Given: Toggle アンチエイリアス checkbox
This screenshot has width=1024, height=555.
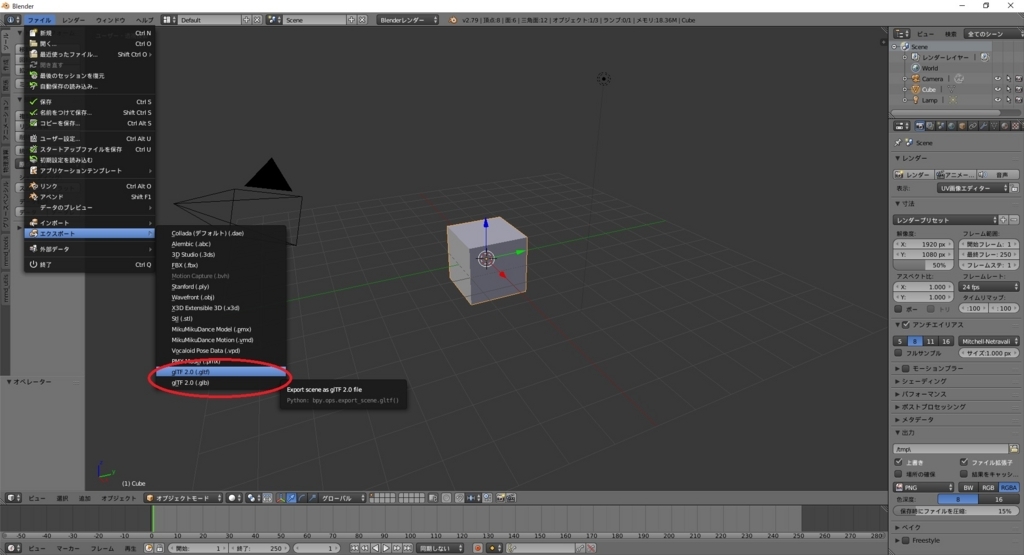Looking at the screenshot, I should [906, 325].
